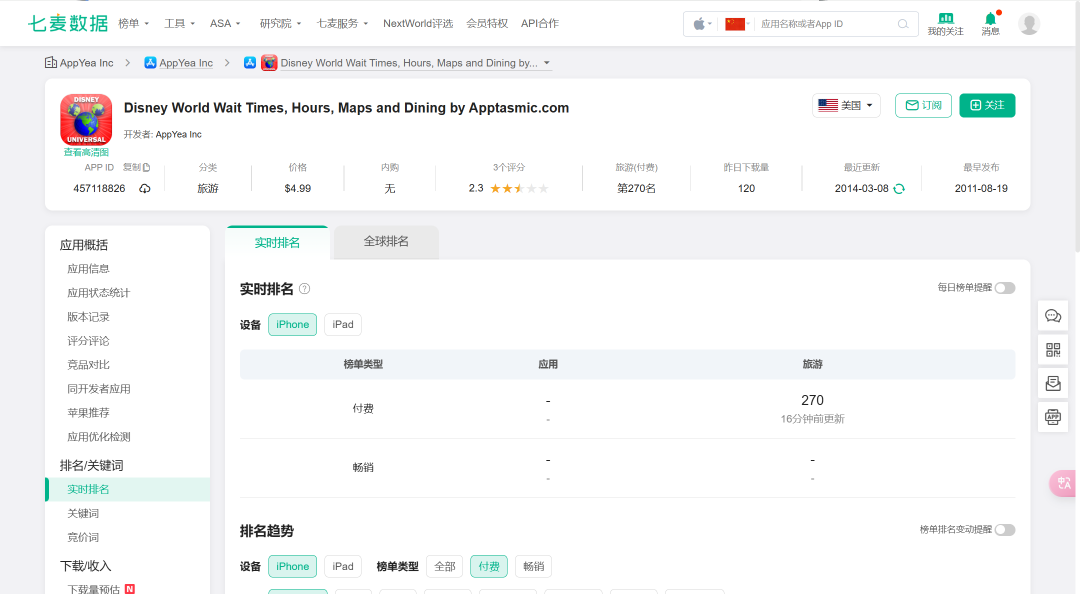1080x594 pixels.
Task: Select 全部 chart type
Action: [445, 566]
